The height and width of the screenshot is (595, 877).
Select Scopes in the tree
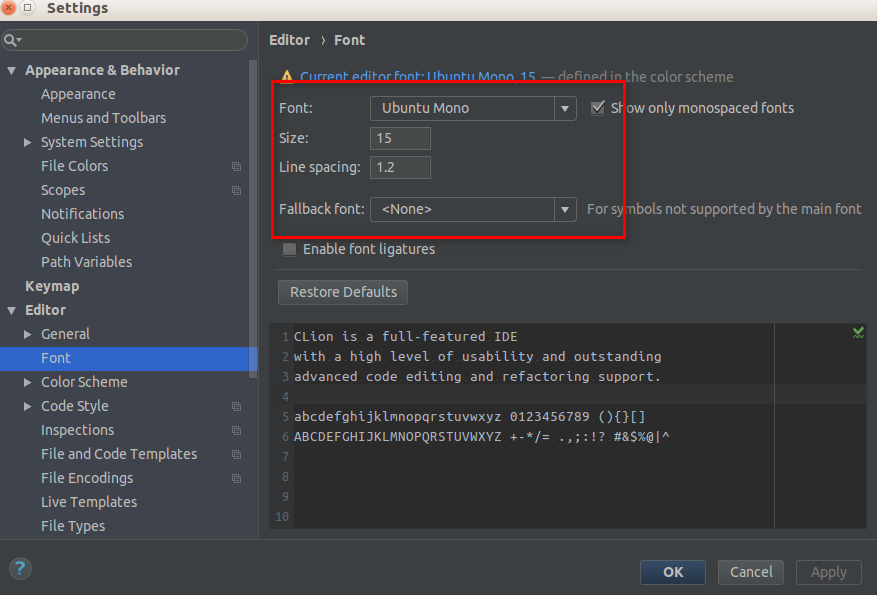63,190
